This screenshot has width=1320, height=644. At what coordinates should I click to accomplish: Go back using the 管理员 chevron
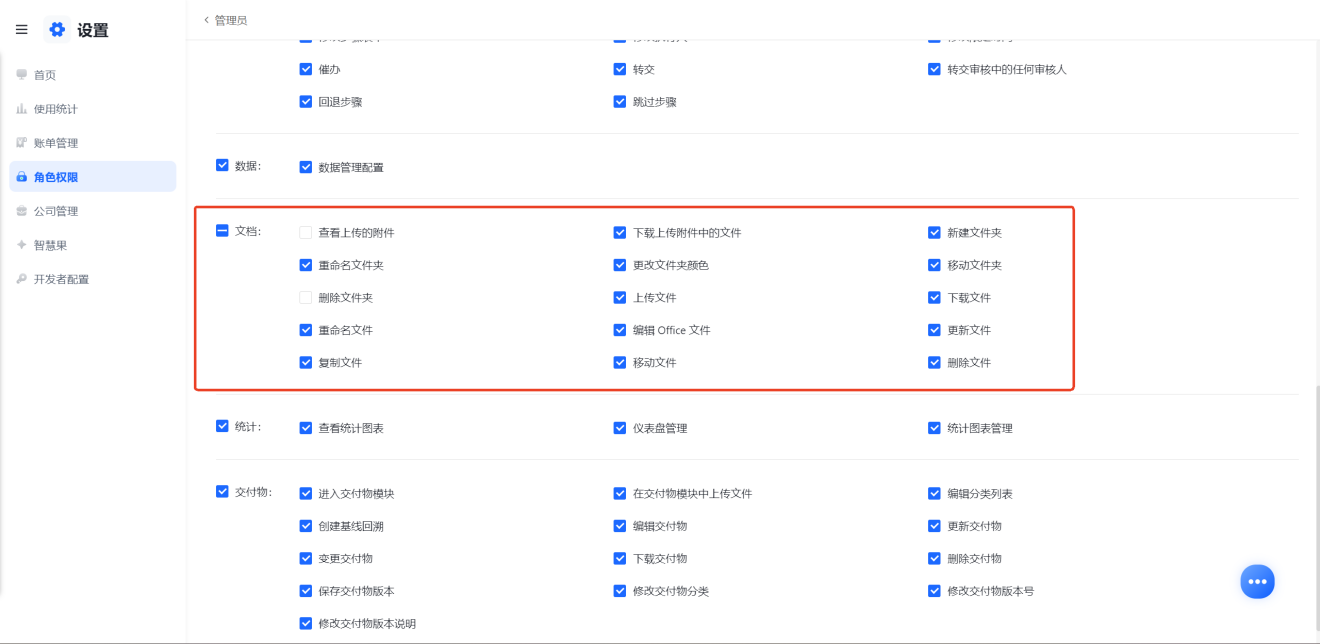coord(207,20)
